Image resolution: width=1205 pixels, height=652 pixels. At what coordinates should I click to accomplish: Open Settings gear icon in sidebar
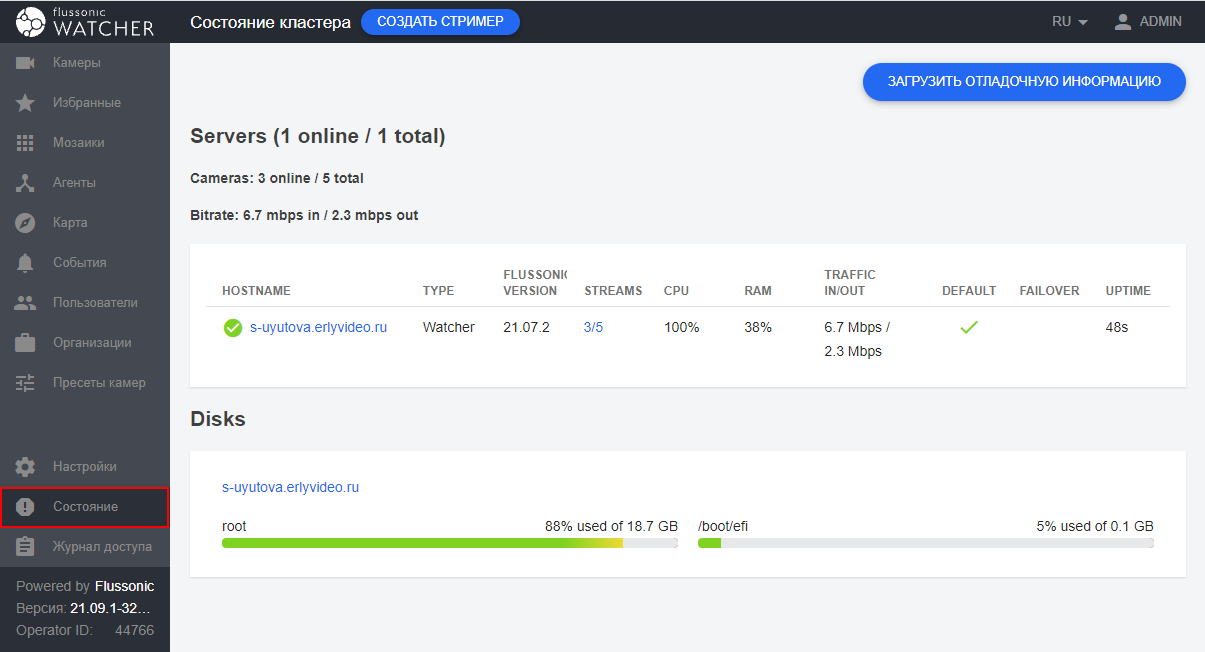click(26, 467)
